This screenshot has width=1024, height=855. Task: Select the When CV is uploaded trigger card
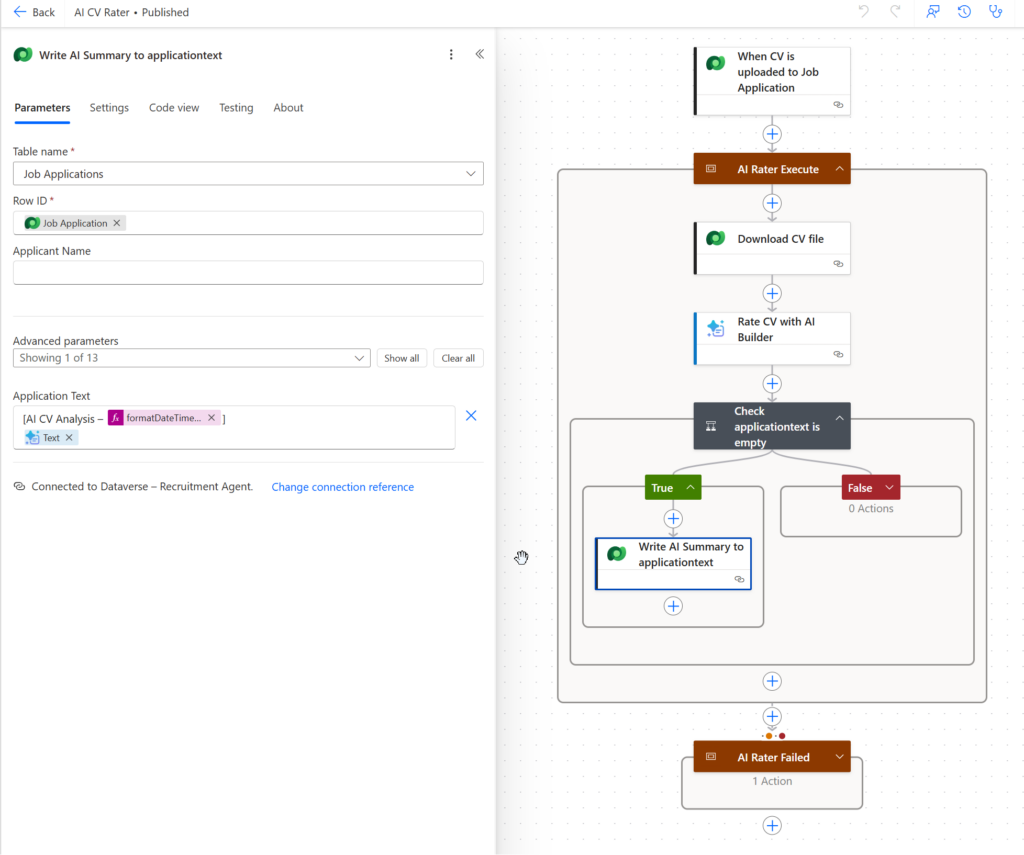(772, 81)
